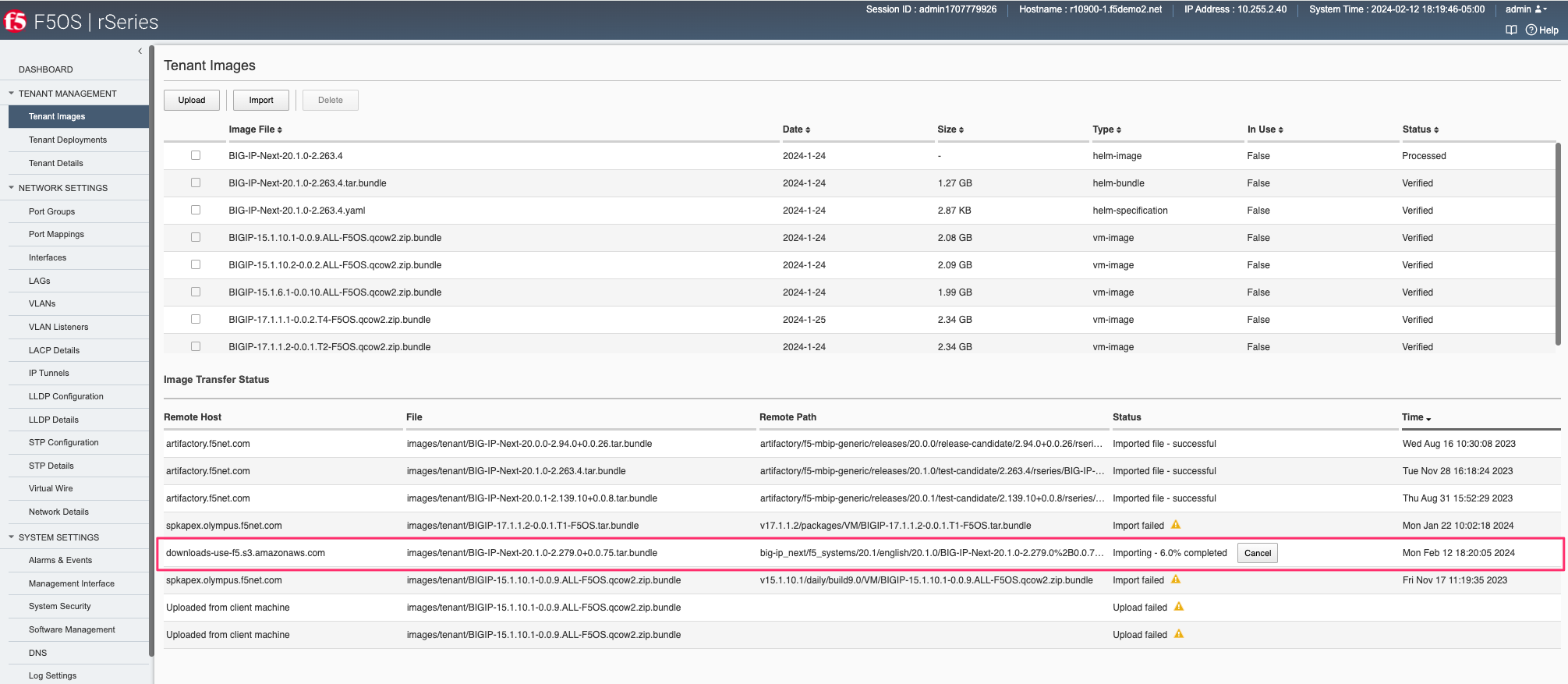
Task: Go to LLDP Configuration
Action: coord(66,396)
